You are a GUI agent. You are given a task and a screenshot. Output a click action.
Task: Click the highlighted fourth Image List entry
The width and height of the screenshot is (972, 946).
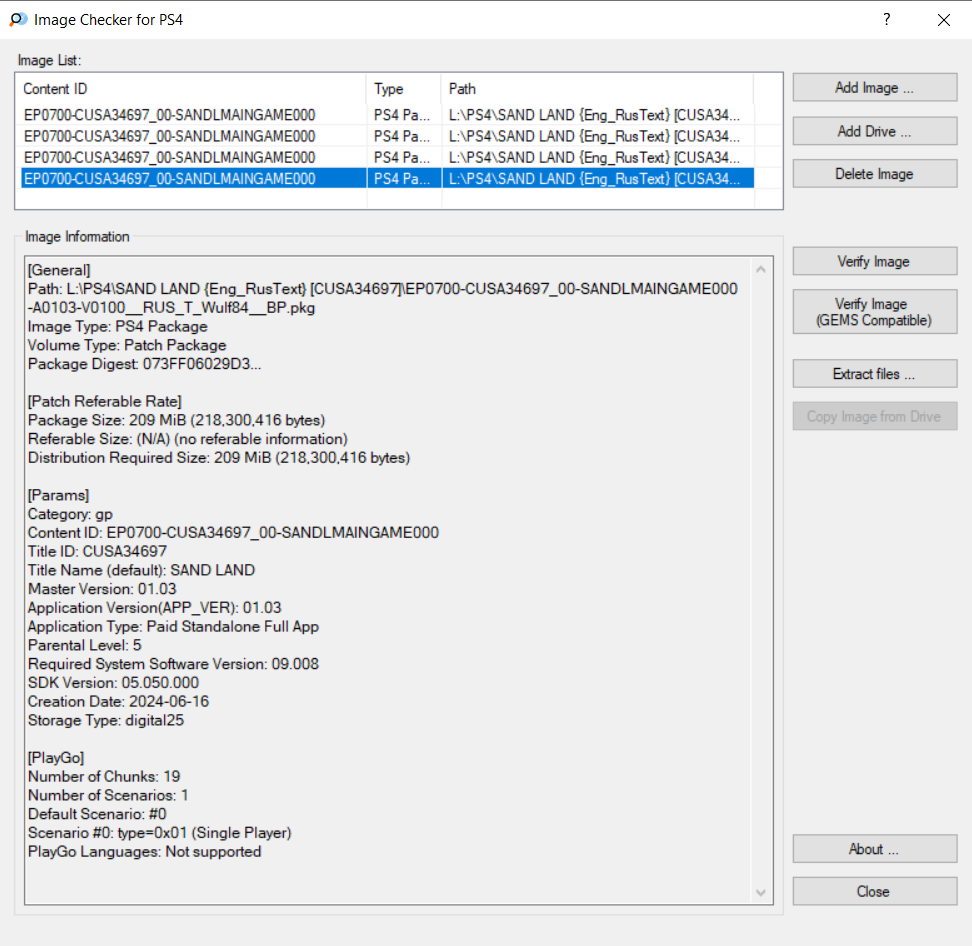click(170, 179)
